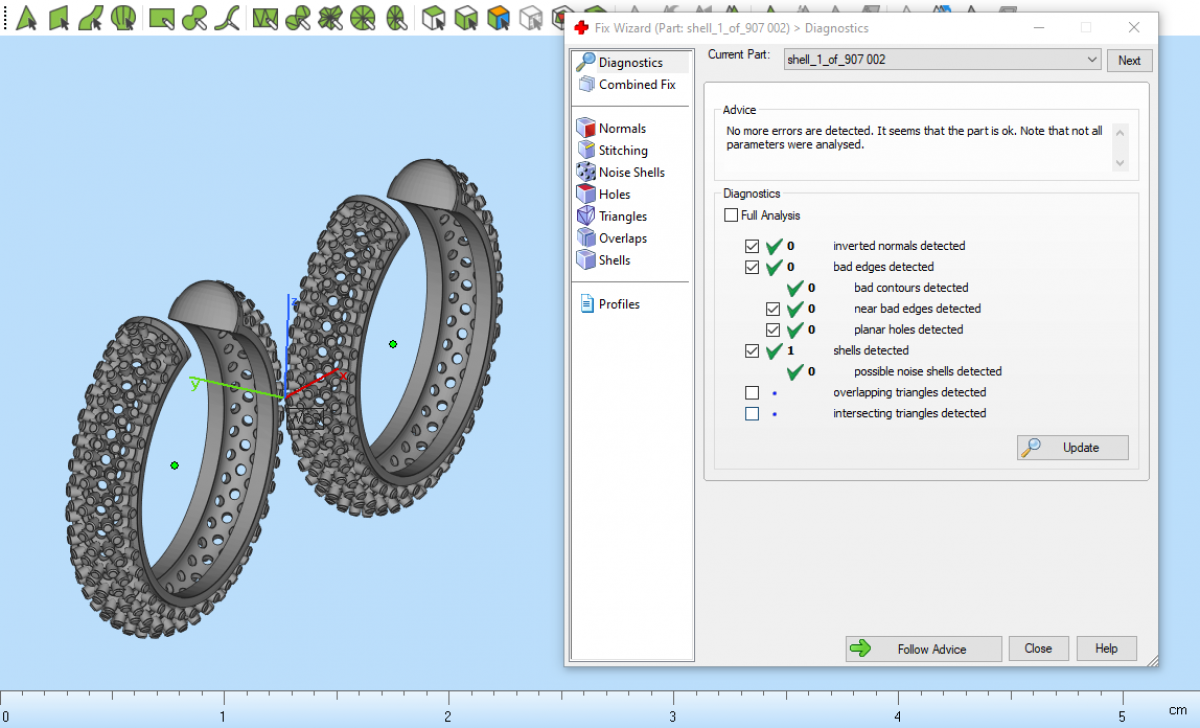Image resolution: width=1200 pixels, height=728 pixels.
Task: Uncheck the inverted normals detected checkbox
Action: pos(752,246)
